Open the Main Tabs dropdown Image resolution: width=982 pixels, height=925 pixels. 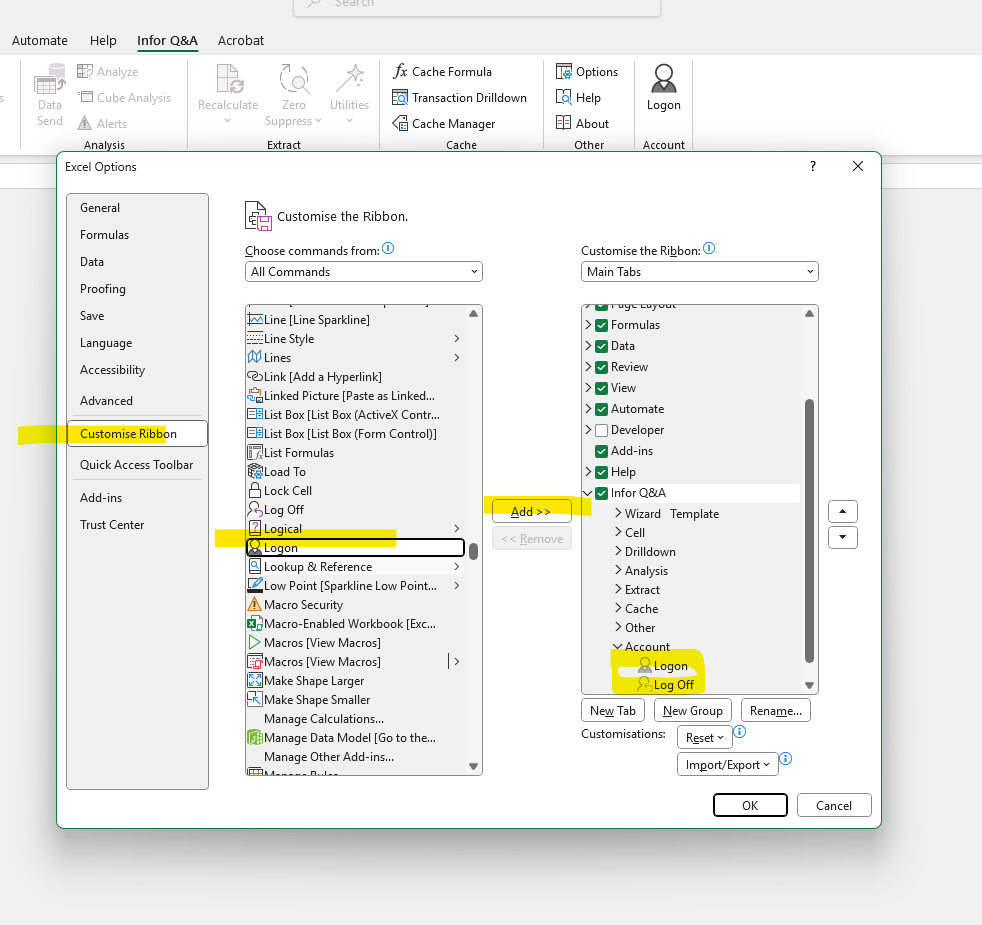(700, 272)
